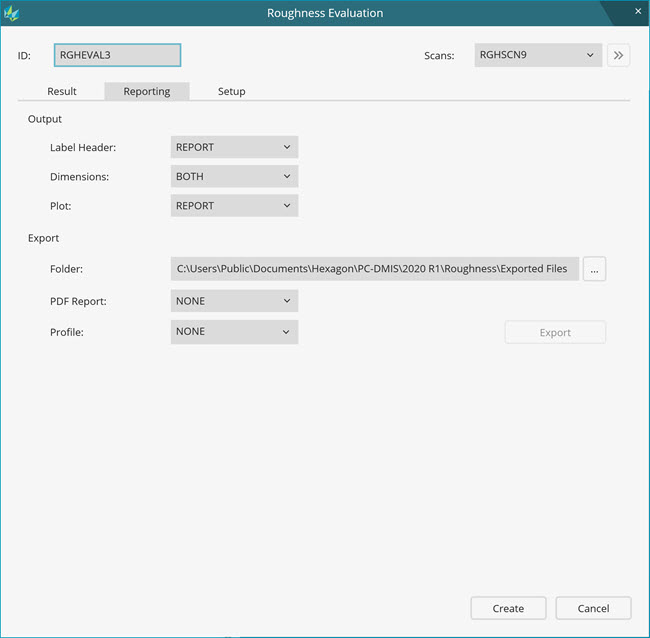Viewport: 650px width, 638px height.
Task: Click the greyed-out Export button
Action: (x=555, y=333)
